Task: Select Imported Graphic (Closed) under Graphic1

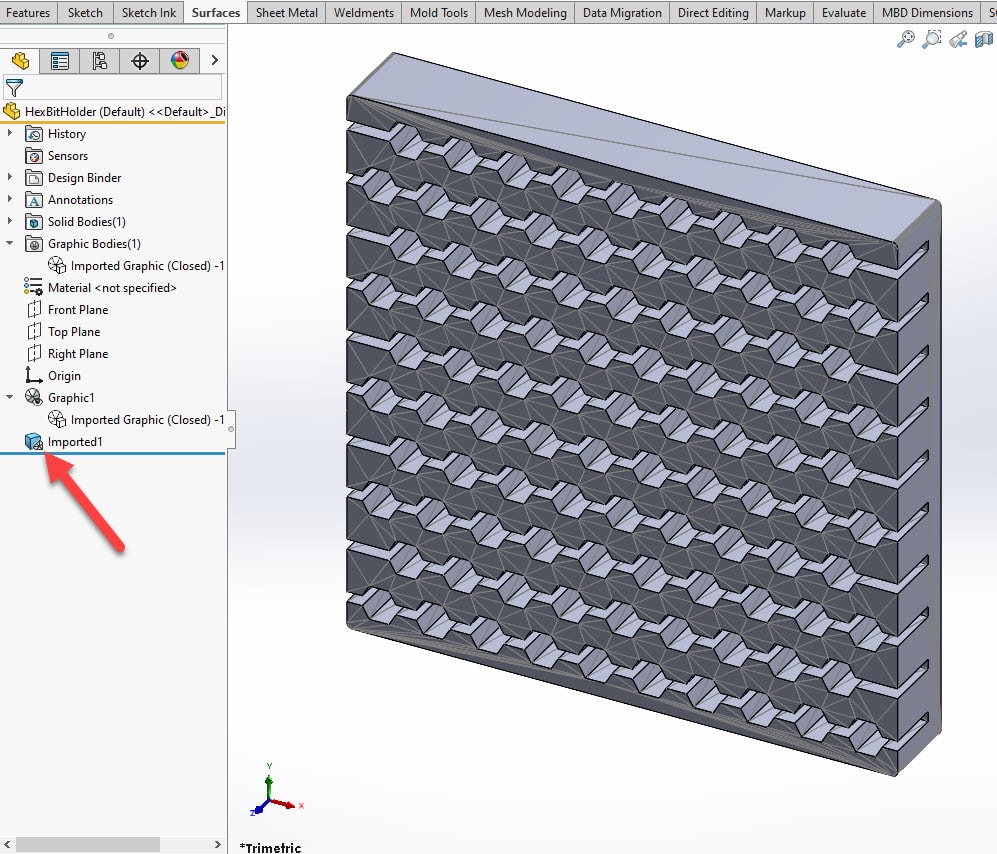Action: point(136,420)
